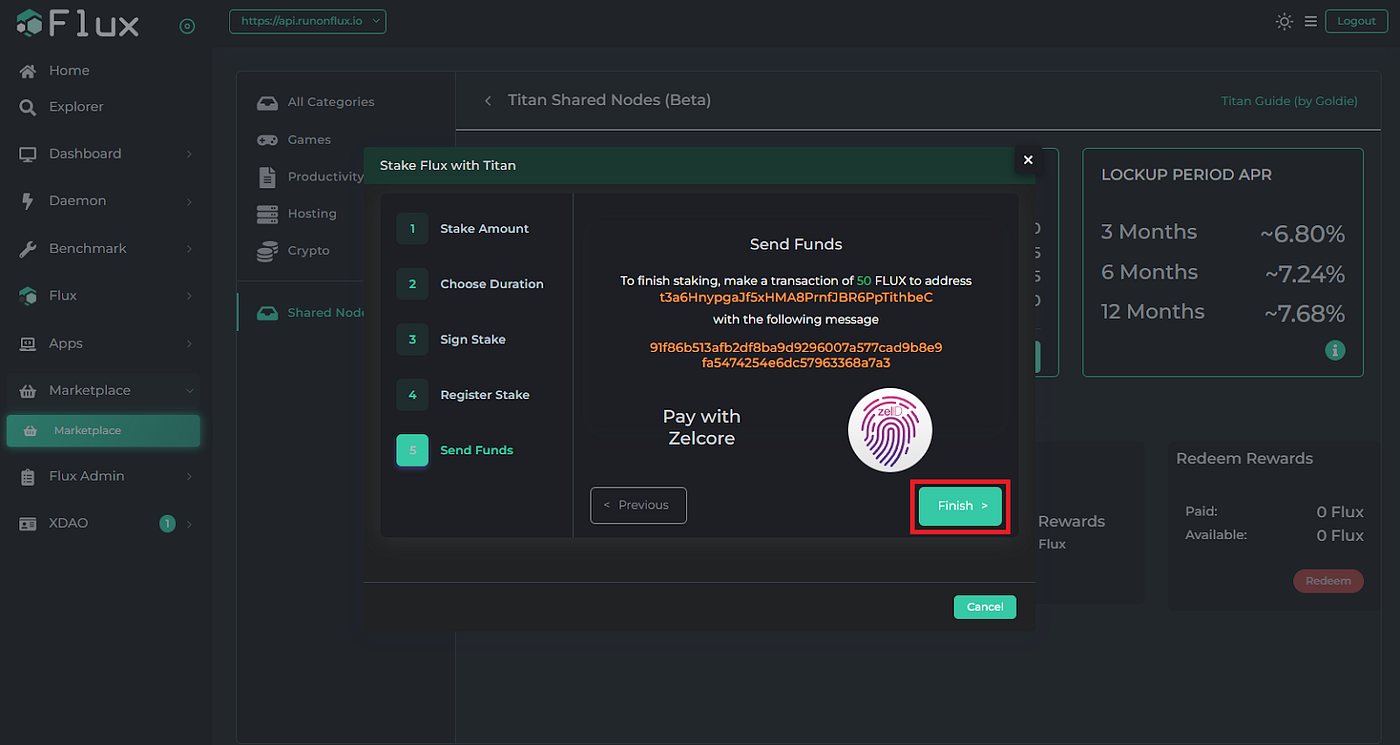Click the 3 Months APR row
The image size is (1400, 745).
pyautogui.click(x=1222, y=233)
